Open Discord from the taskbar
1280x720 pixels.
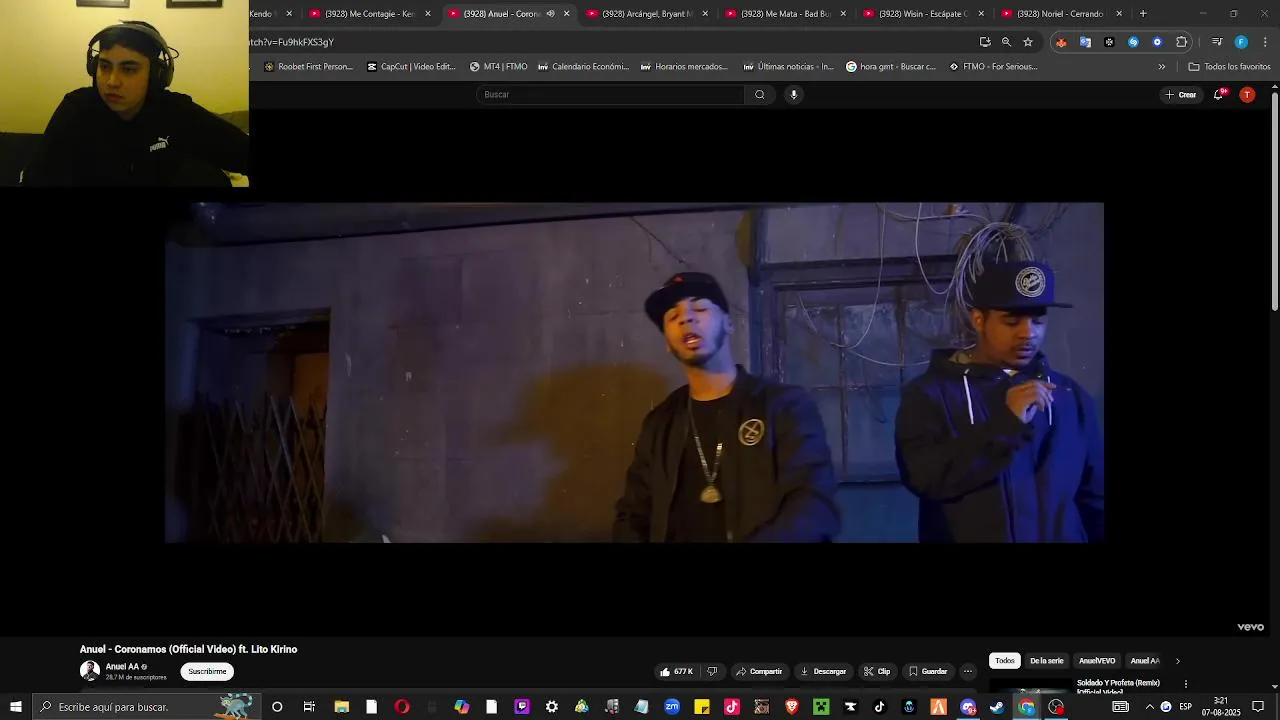[967, 707]
